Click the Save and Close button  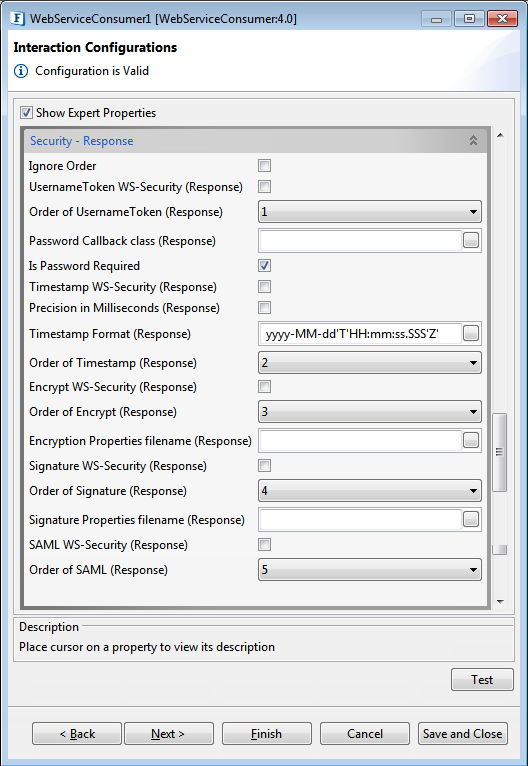pos(463,734)
